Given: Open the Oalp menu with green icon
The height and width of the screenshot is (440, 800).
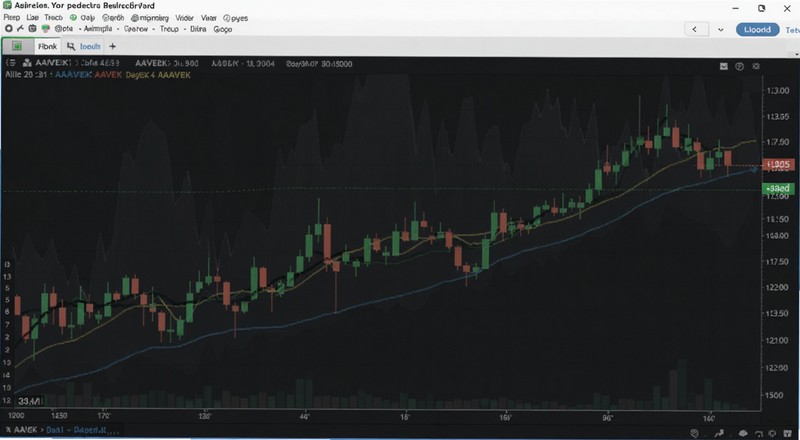Looking at the screenshot, I should (83, 17).
